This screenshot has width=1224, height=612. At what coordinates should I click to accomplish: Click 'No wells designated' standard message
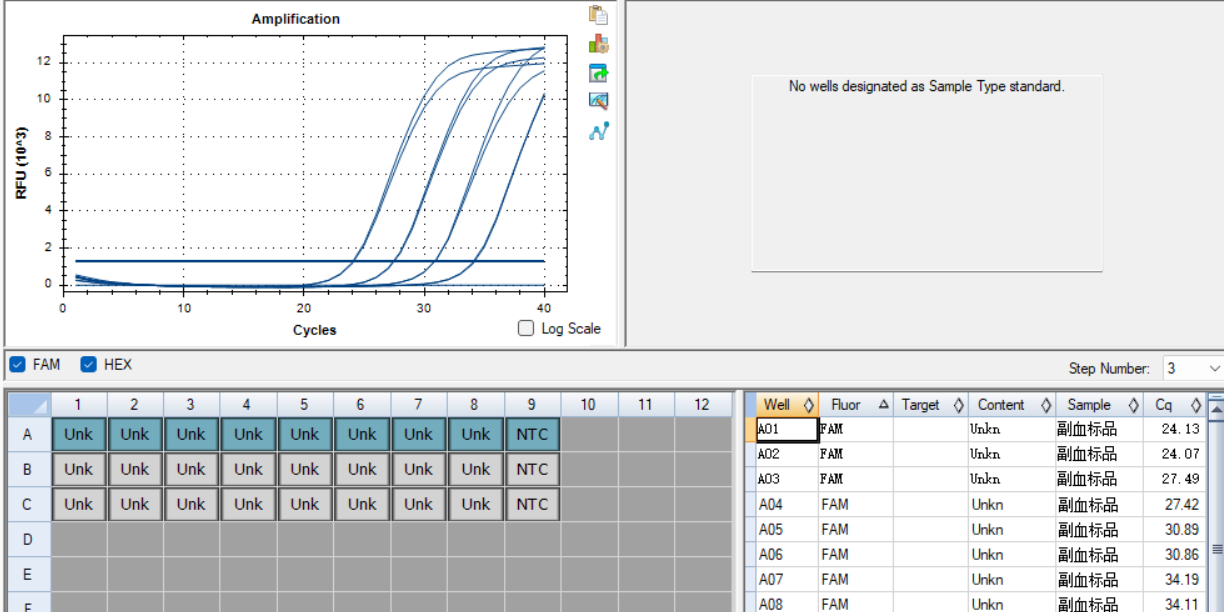(x=927, y=86)
